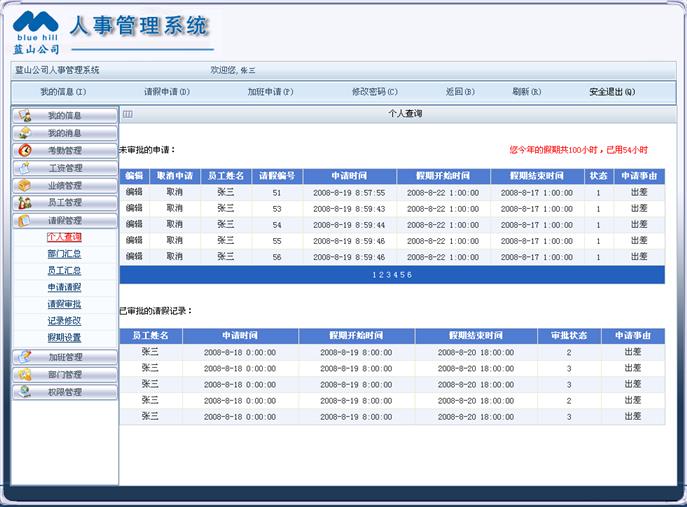Click 编辑 for leave number 55
The height and width of the screenshot is (507, 687).
point(134,241)
